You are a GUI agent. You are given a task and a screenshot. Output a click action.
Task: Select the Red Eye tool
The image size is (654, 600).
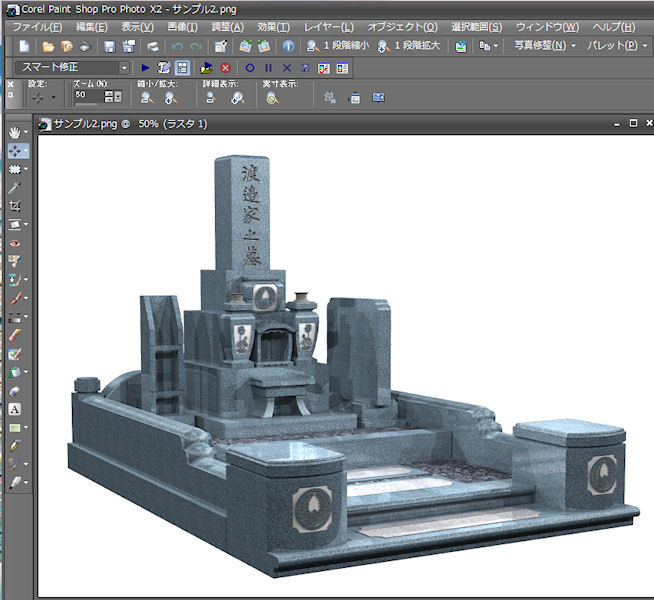15,243
